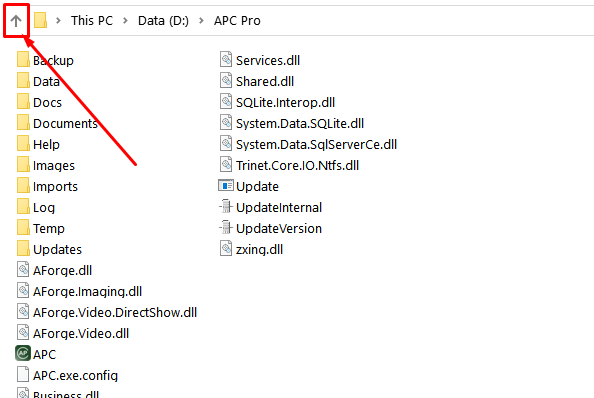Screen dimensions: 594x398
Task: Select the Images folder icon
Action: click(23, 165)
